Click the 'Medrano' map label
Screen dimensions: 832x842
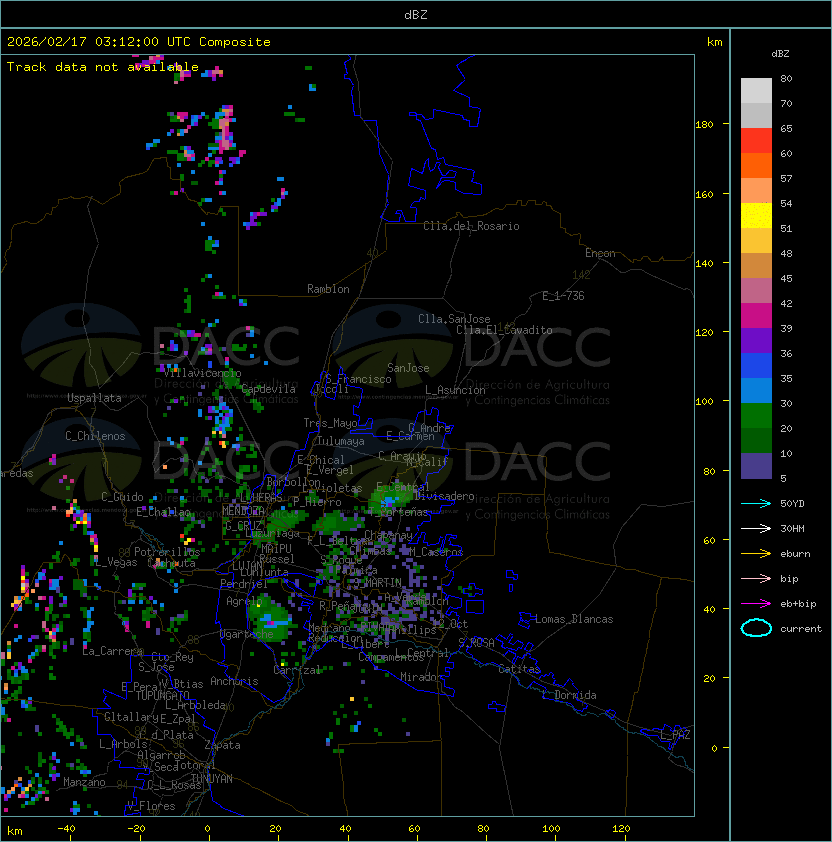coord(329,627)
